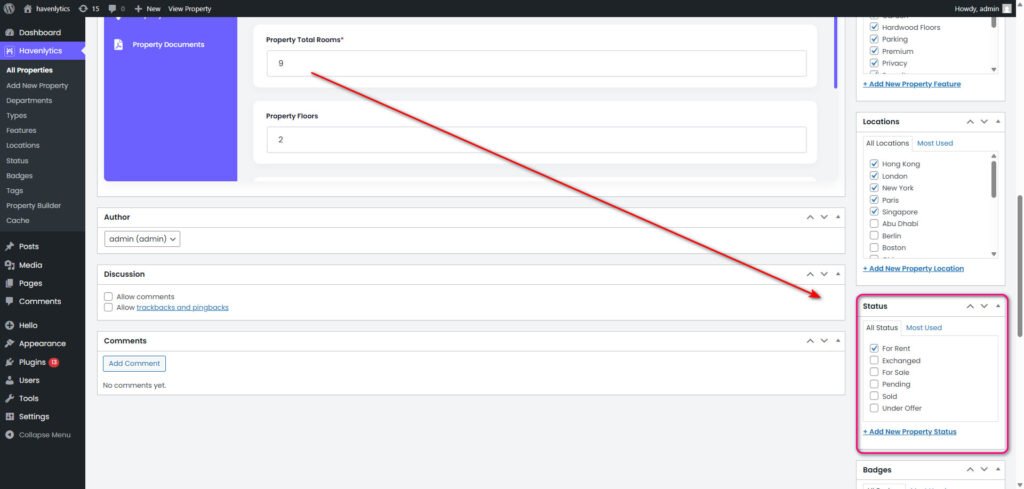Click the Settings icon in sidebar

pos(9,416)
